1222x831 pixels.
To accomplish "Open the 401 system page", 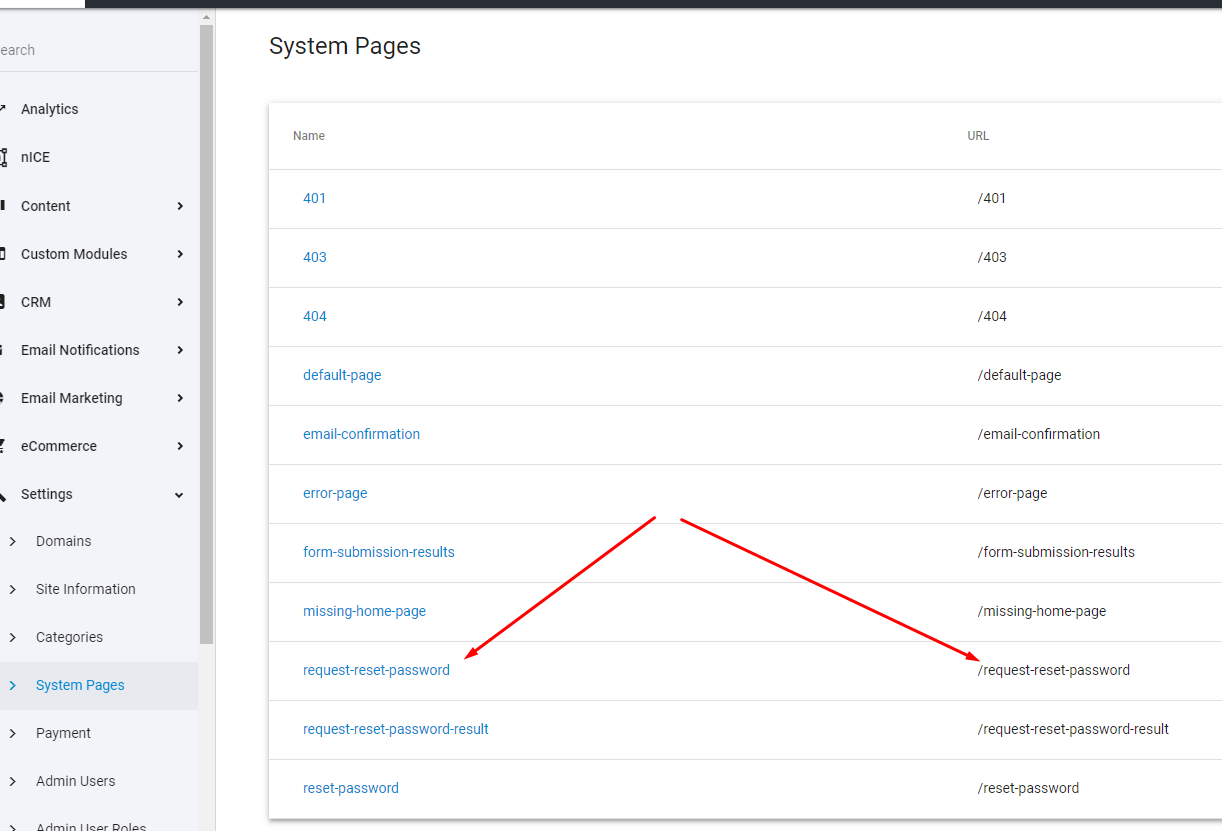I will pyautogui.click(x=315, y=198).
